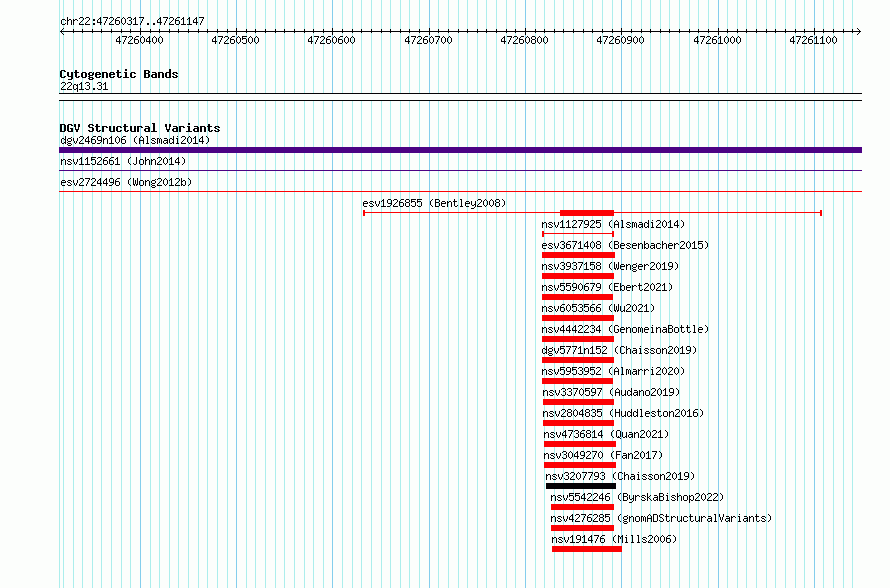The image size is (890, 588).
Task: Click ruler position 47260400
Action: pos(139,40)
